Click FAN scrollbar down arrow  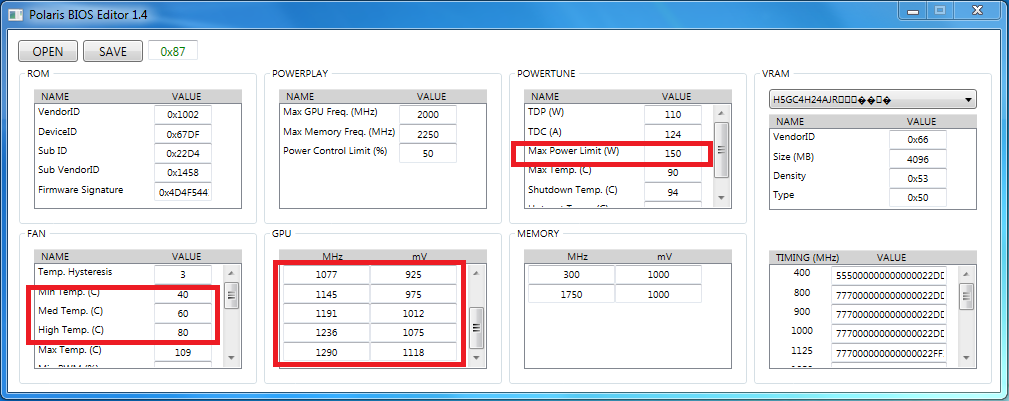tap(232, 357)
